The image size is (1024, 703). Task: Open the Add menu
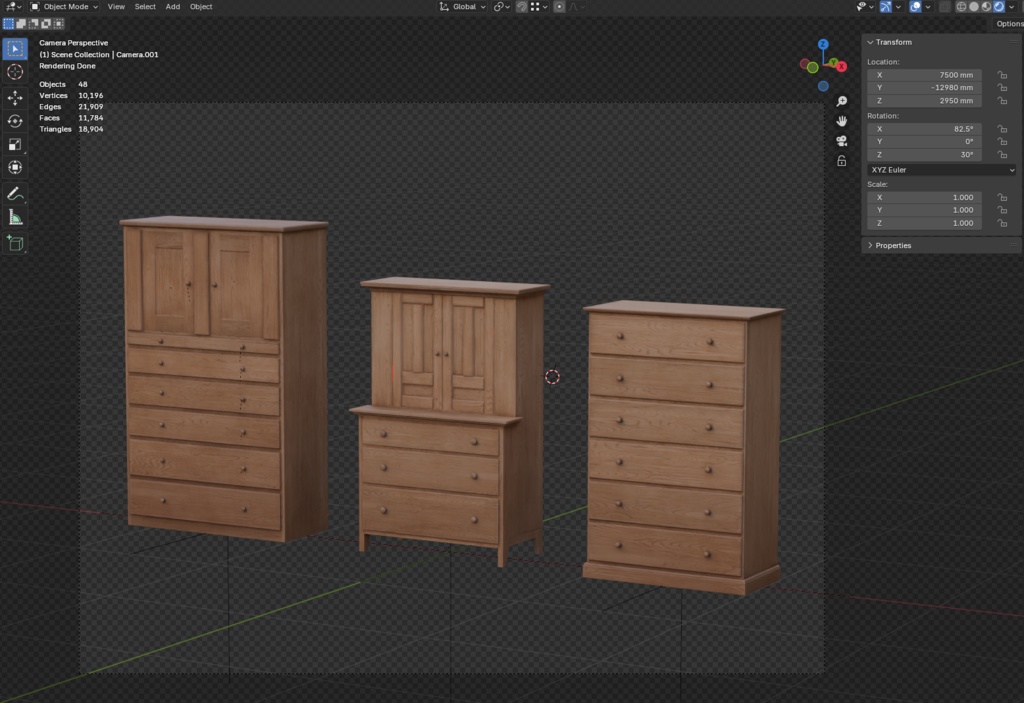tap(173, 7)
